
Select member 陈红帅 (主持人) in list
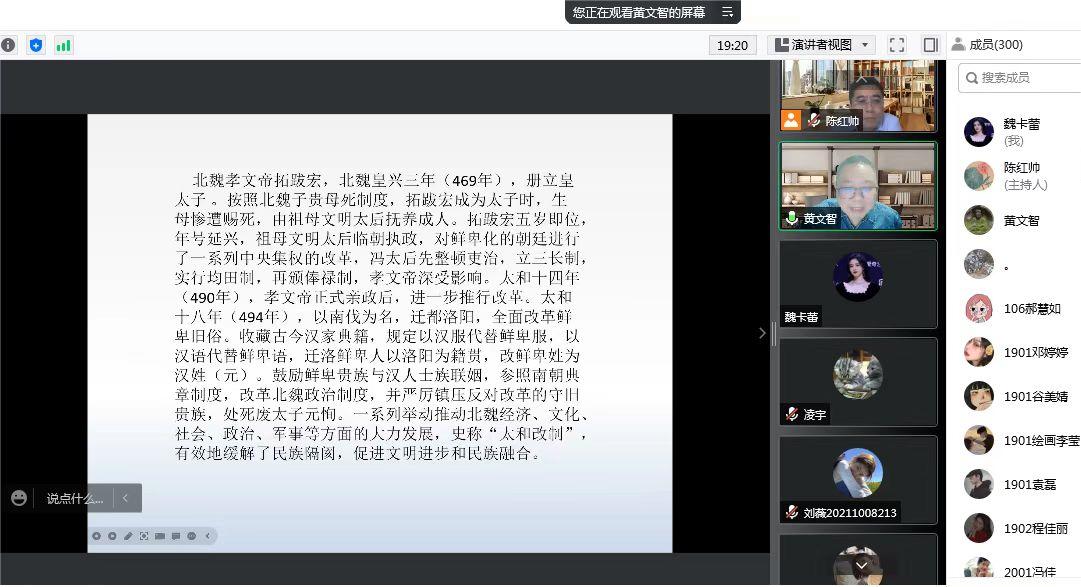(1022, 176)
